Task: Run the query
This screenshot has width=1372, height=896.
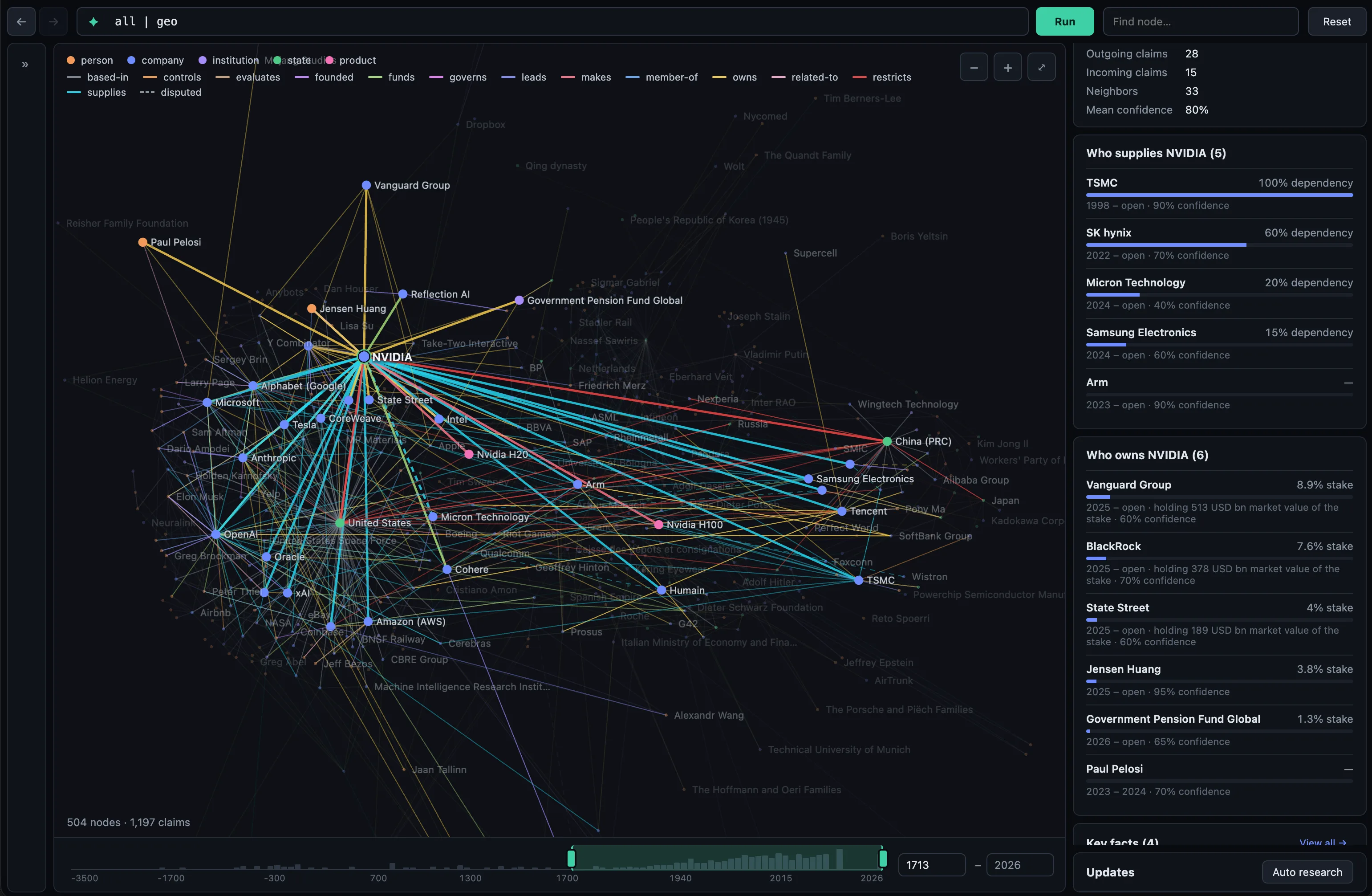Action: [x=1065, y=21]
